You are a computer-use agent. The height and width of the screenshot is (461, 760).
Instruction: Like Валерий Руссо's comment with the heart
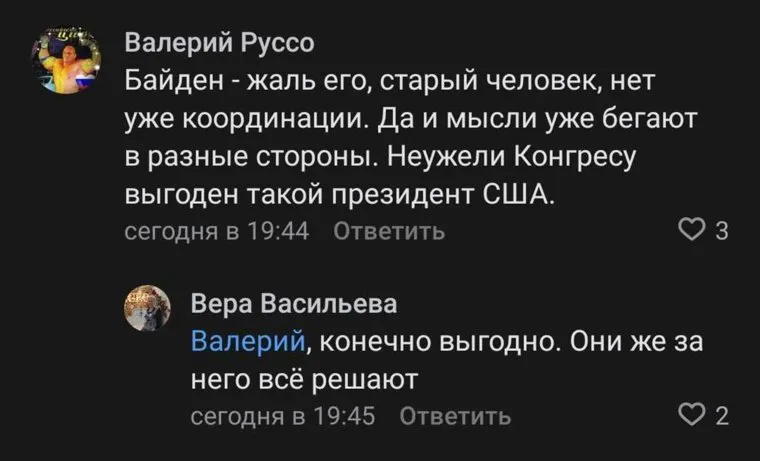[690, 232]
